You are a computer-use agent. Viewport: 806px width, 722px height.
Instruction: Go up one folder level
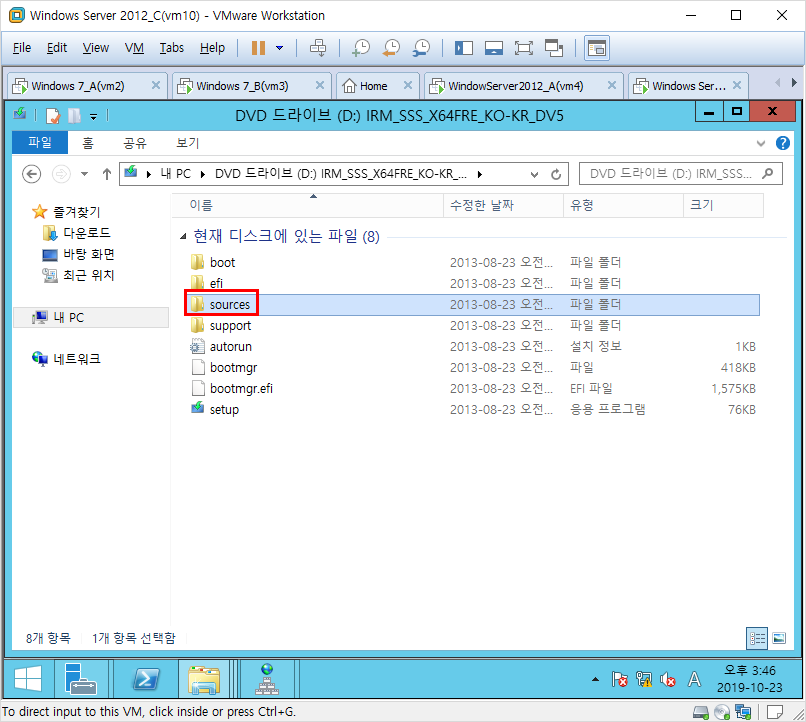click(x=106, y=174)
